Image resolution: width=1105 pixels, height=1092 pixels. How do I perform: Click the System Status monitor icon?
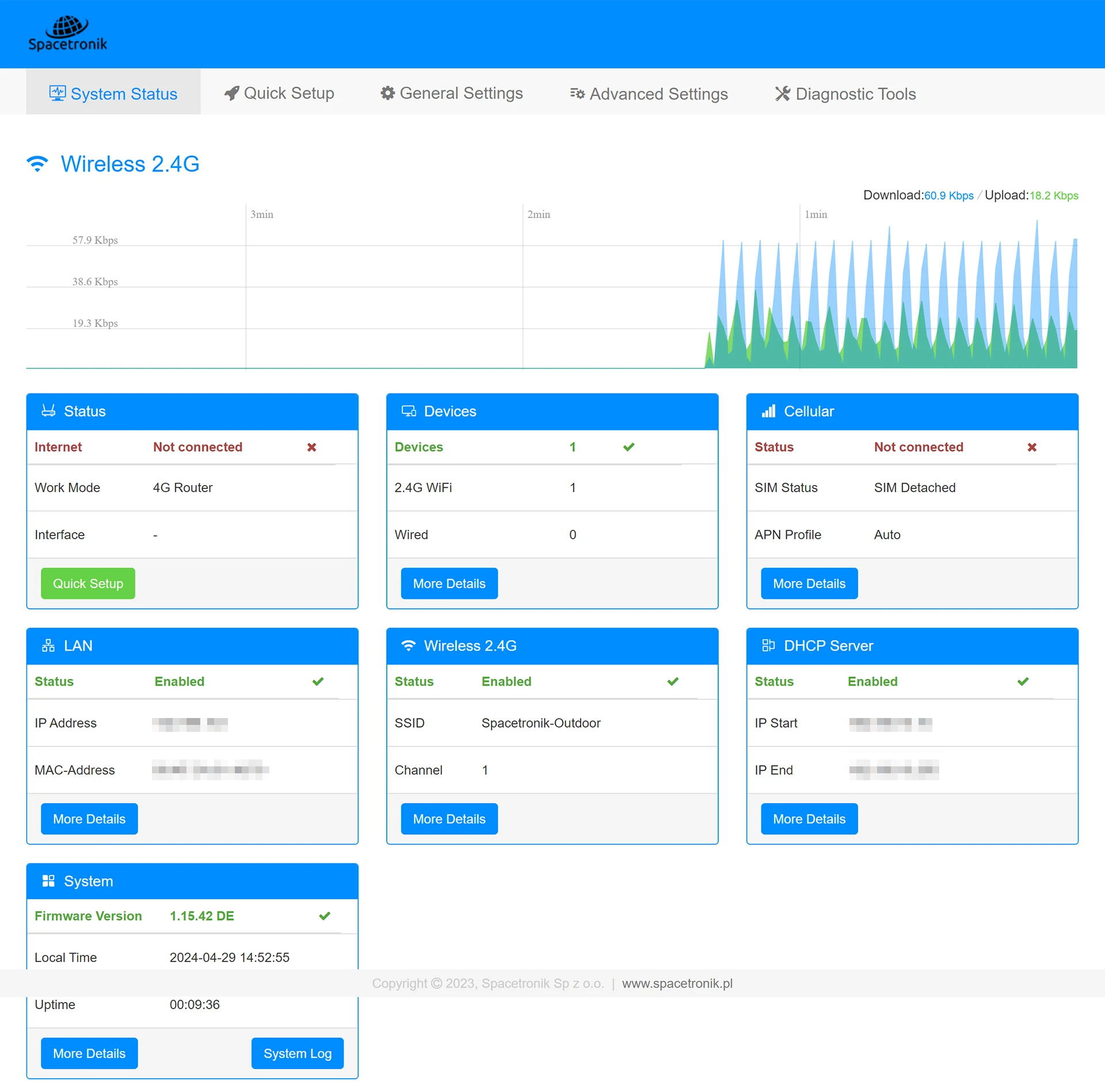click(57, 93)
